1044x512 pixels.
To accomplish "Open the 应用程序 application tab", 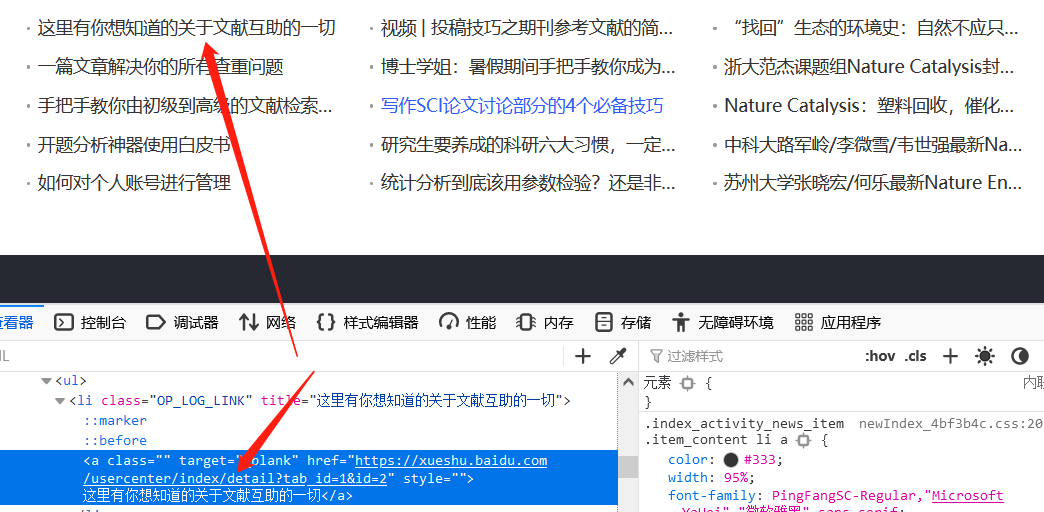I will coord(838,323).
